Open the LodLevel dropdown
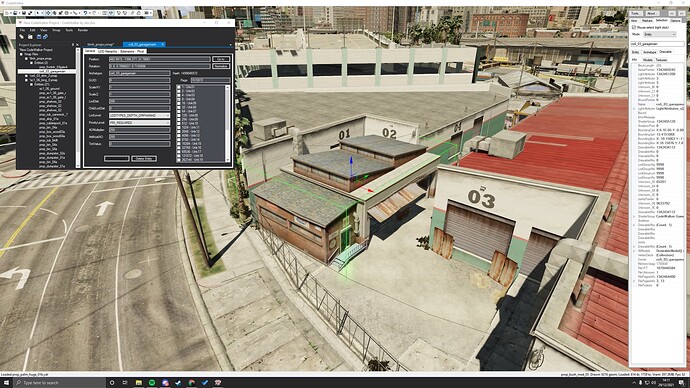The width and height of the screenshot is (690, 388). coord(139,116)
